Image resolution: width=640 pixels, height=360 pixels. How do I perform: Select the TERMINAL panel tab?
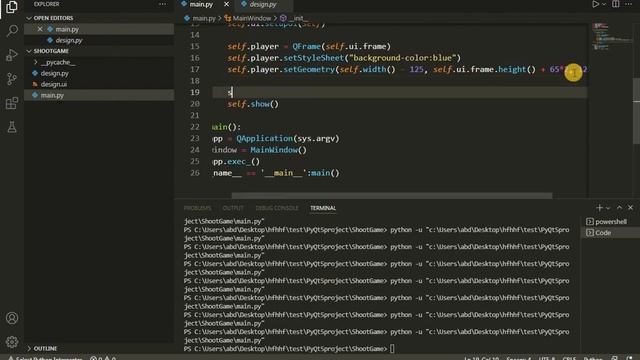click(323, 208)
